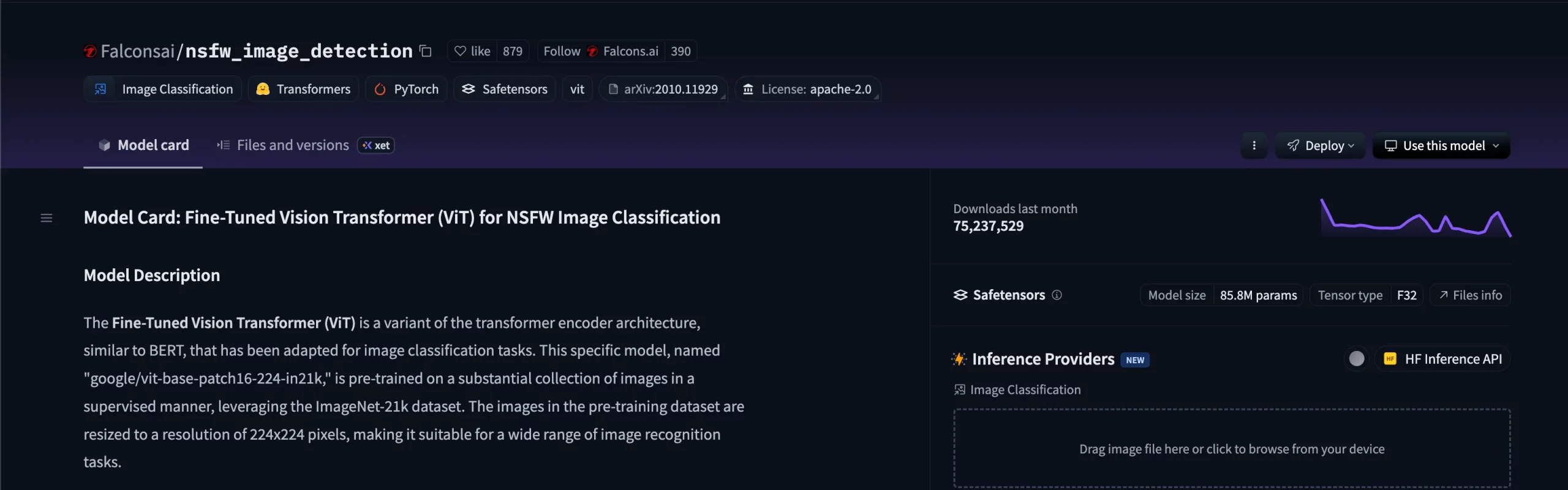Click the Falcons.ai logo in Follow button
This screenshot has width=1568, height=490.
tap(592, 51)
